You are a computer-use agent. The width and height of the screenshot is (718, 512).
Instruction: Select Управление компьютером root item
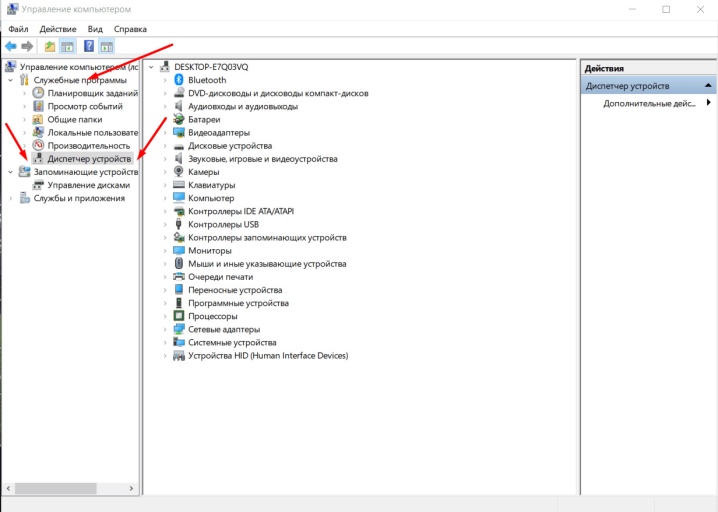tap(79, 67)
